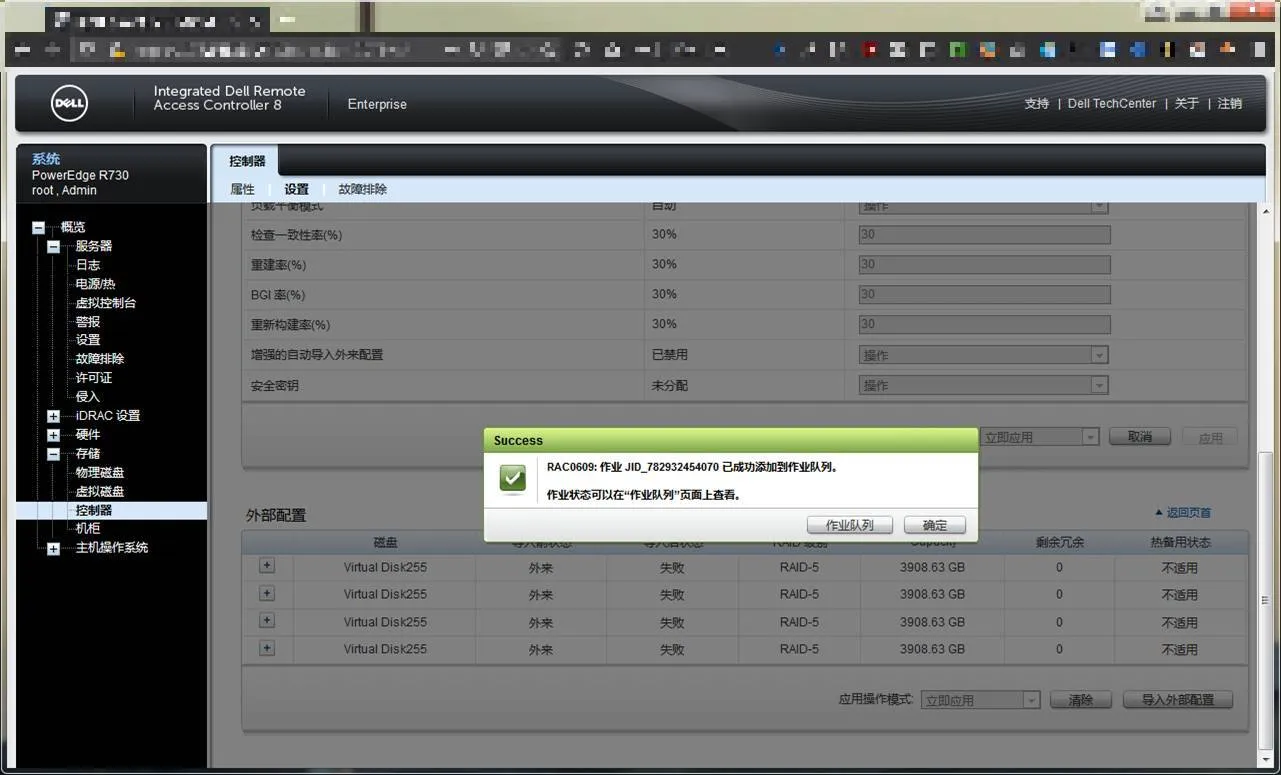Click the 注销 logout link
The image size is (1281, 775).
coord(1230,104)
